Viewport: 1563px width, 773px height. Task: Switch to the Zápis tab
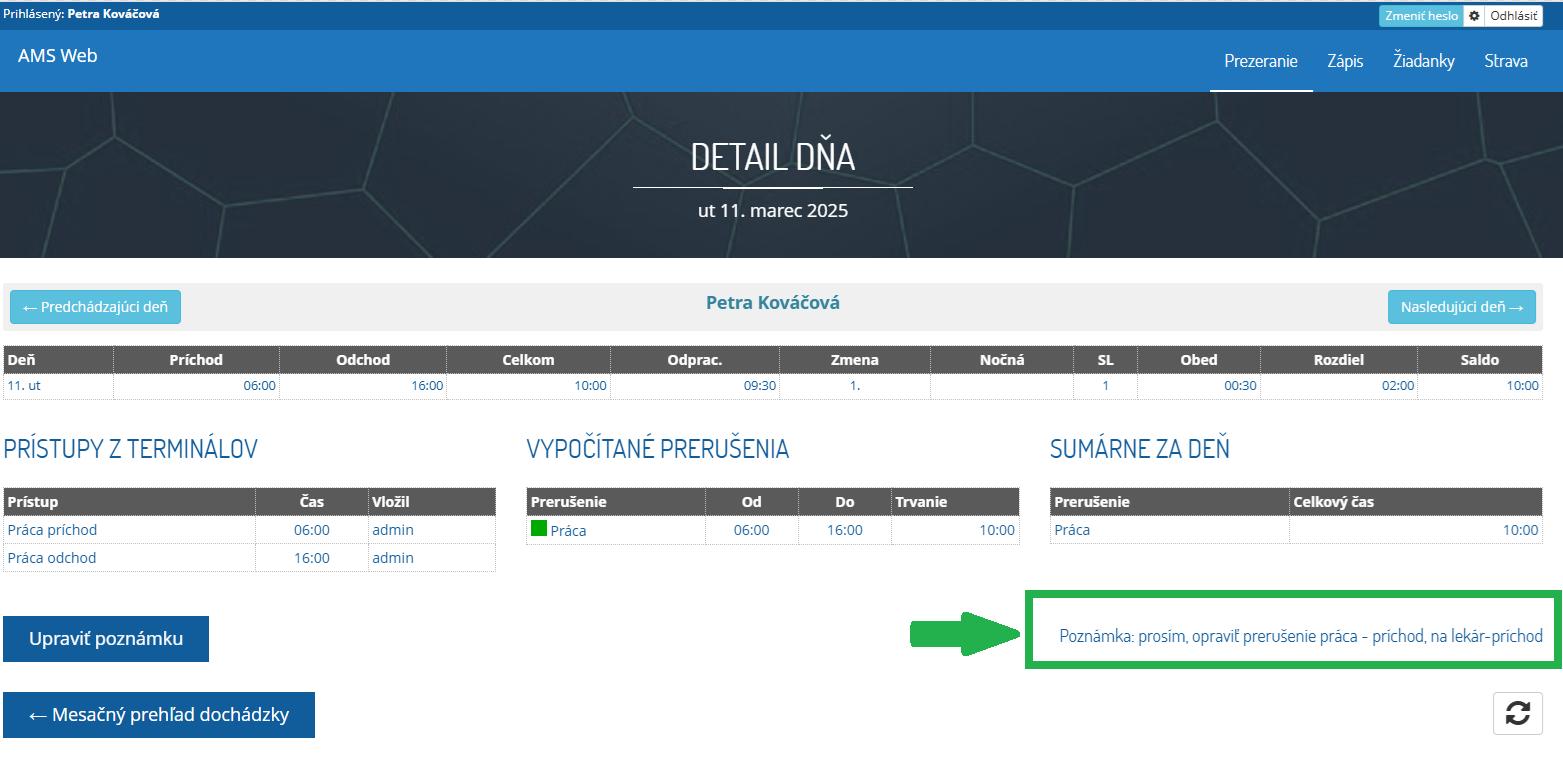[1345, 61]
